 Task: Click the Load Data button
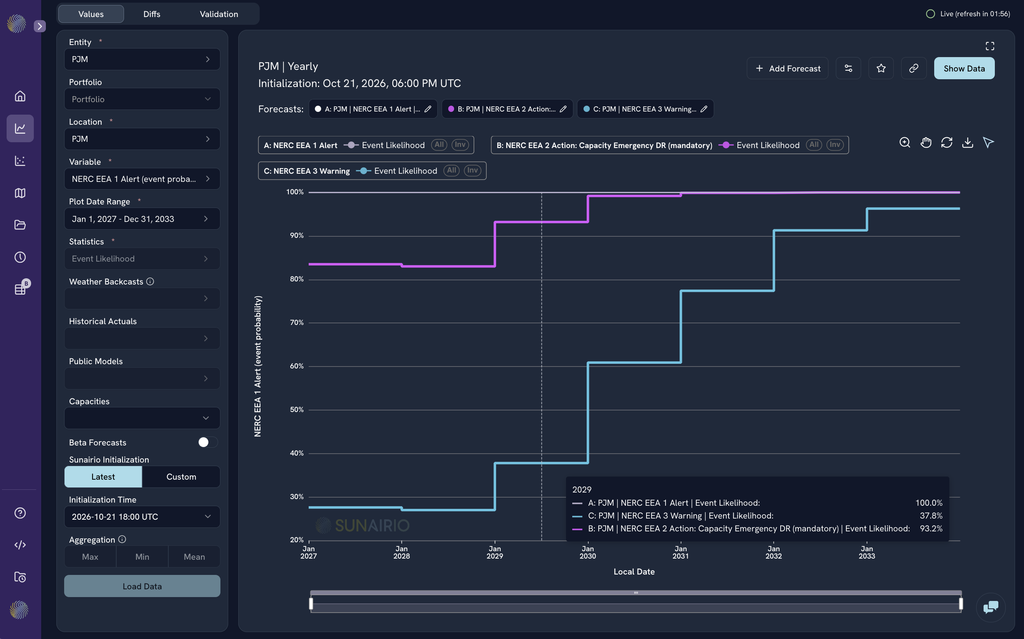[x=142, y=586]
